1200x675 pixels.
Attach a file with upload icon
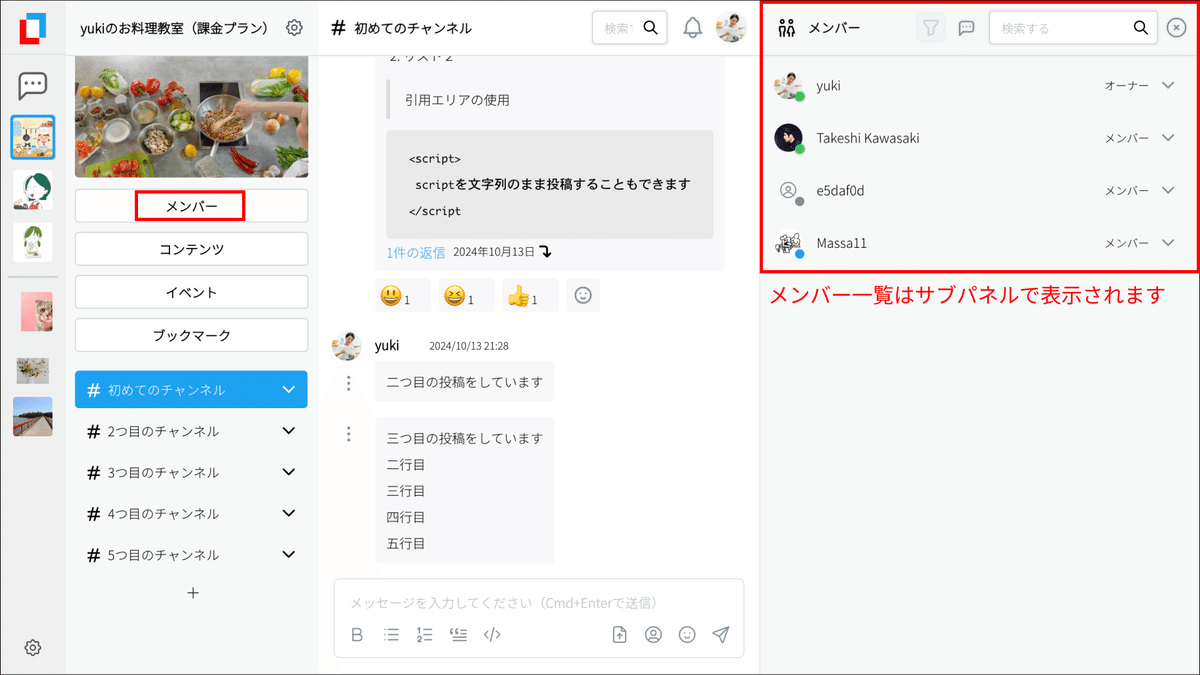point(620,634)
